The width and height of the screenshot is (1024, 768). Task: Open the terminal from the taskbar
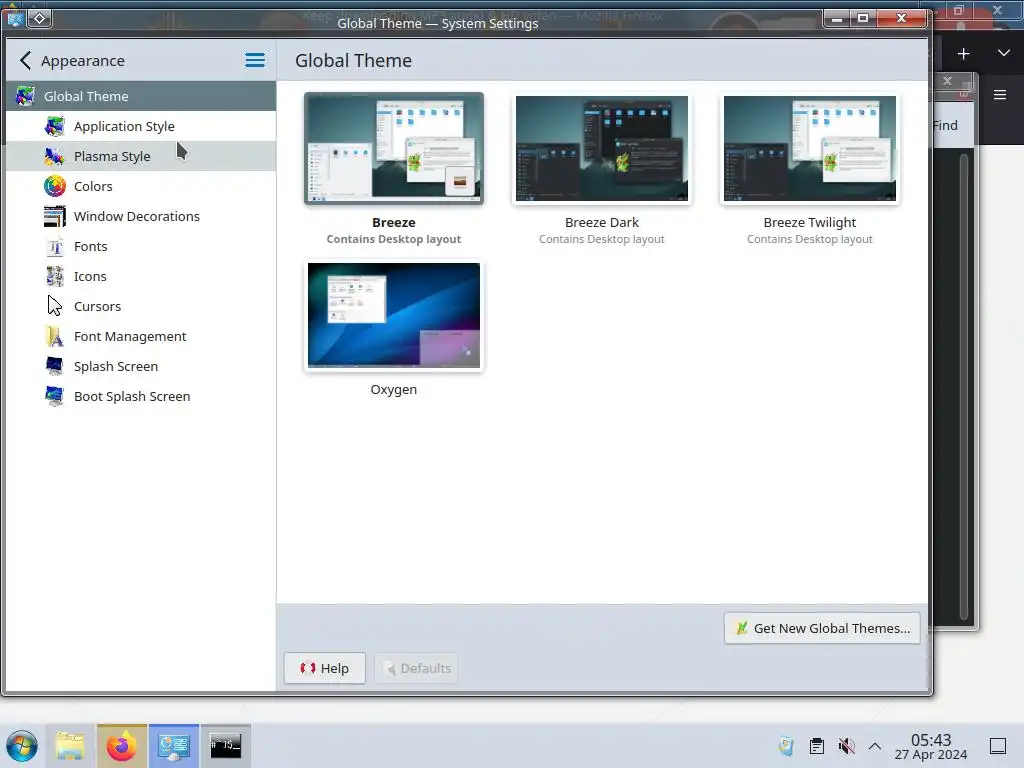(225, 746)
